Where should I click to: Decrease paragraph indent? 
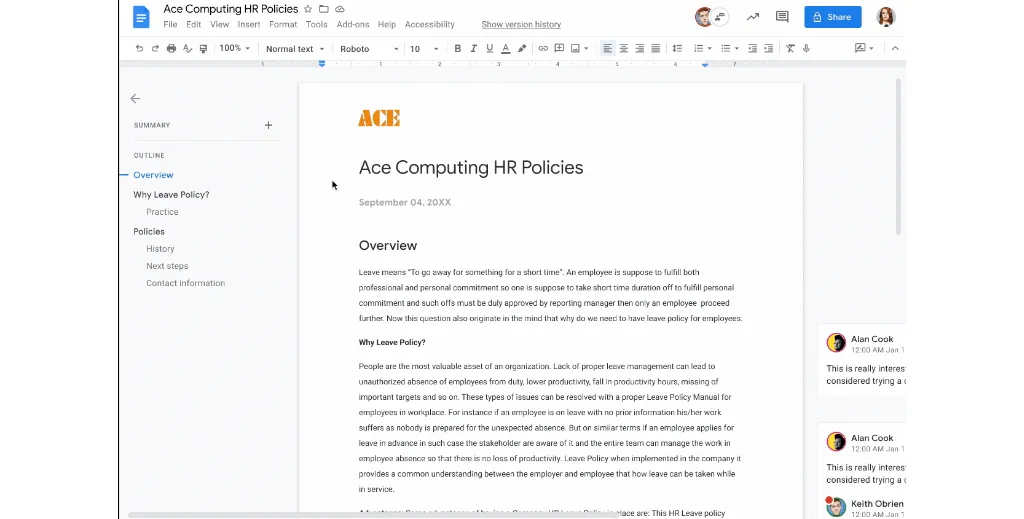pyautogui.click(x=752, y=48)
